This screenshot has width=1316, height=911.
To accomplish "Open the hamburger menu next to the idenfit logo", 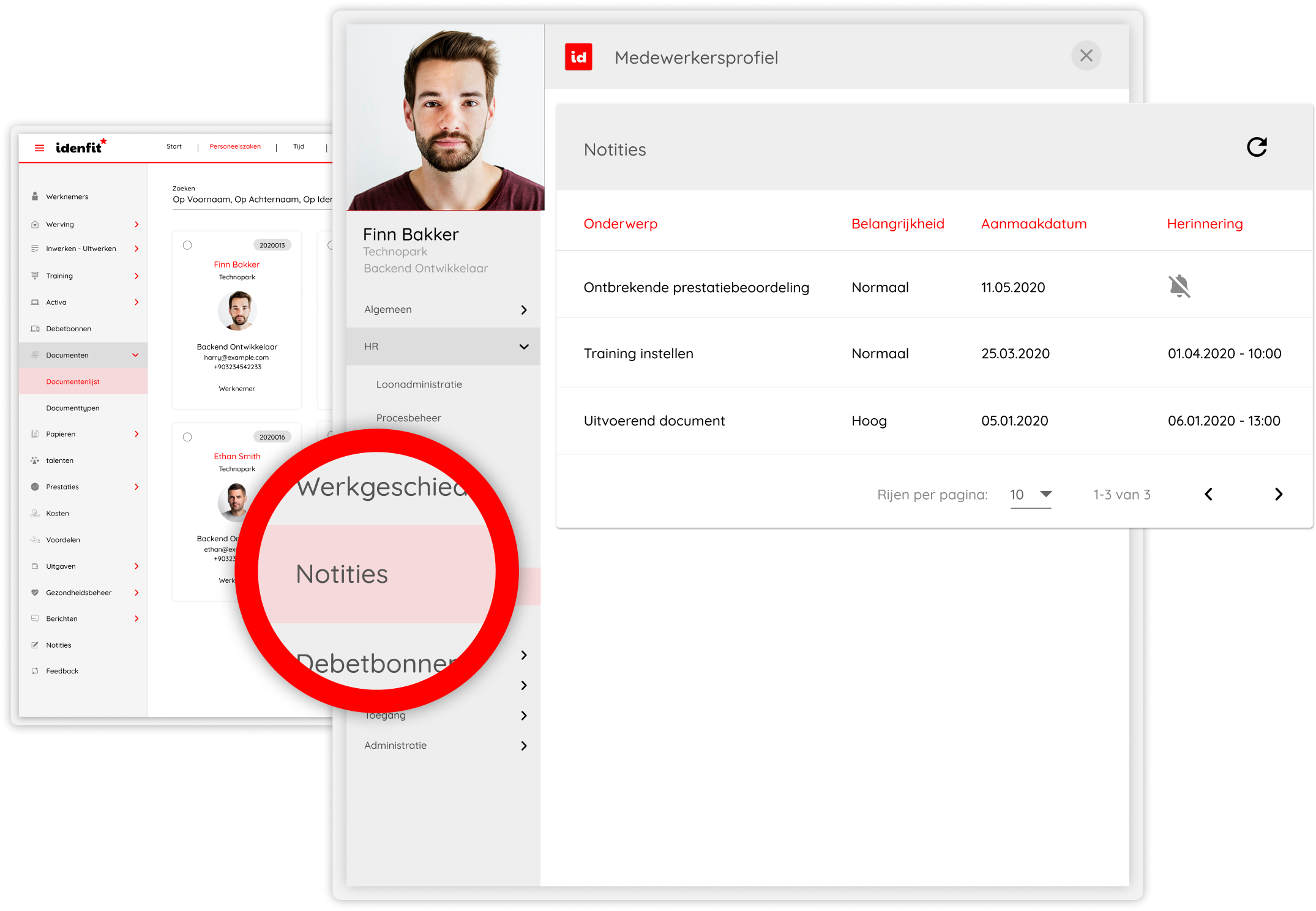I will click(x=40, y=148).
